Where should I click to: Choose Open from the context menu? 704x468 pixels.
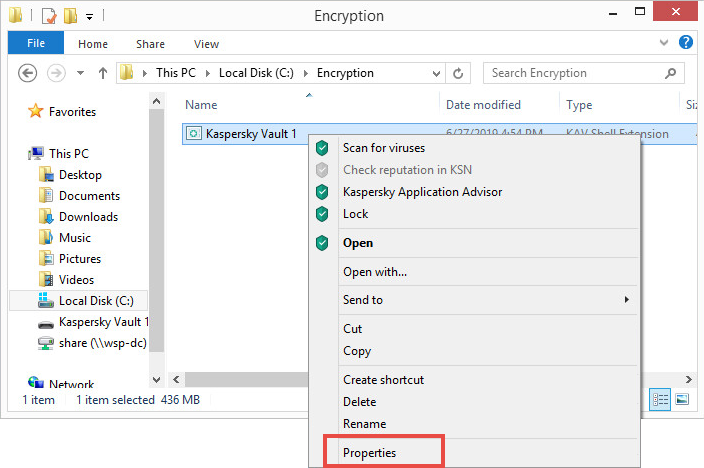[474, 243]
